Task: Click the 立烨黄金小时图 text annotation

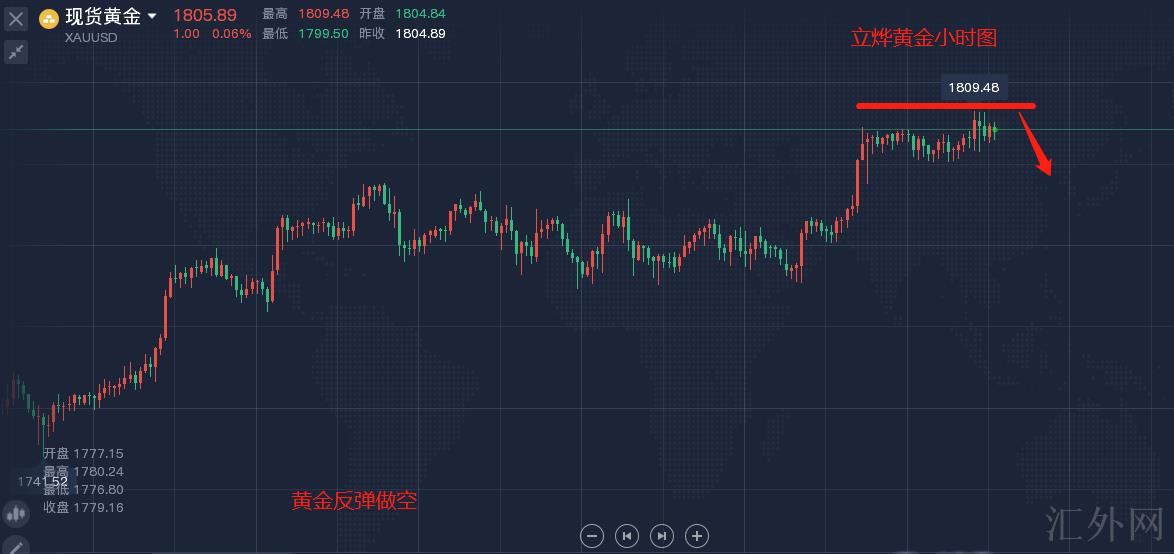Action: (x=923, y=39)
